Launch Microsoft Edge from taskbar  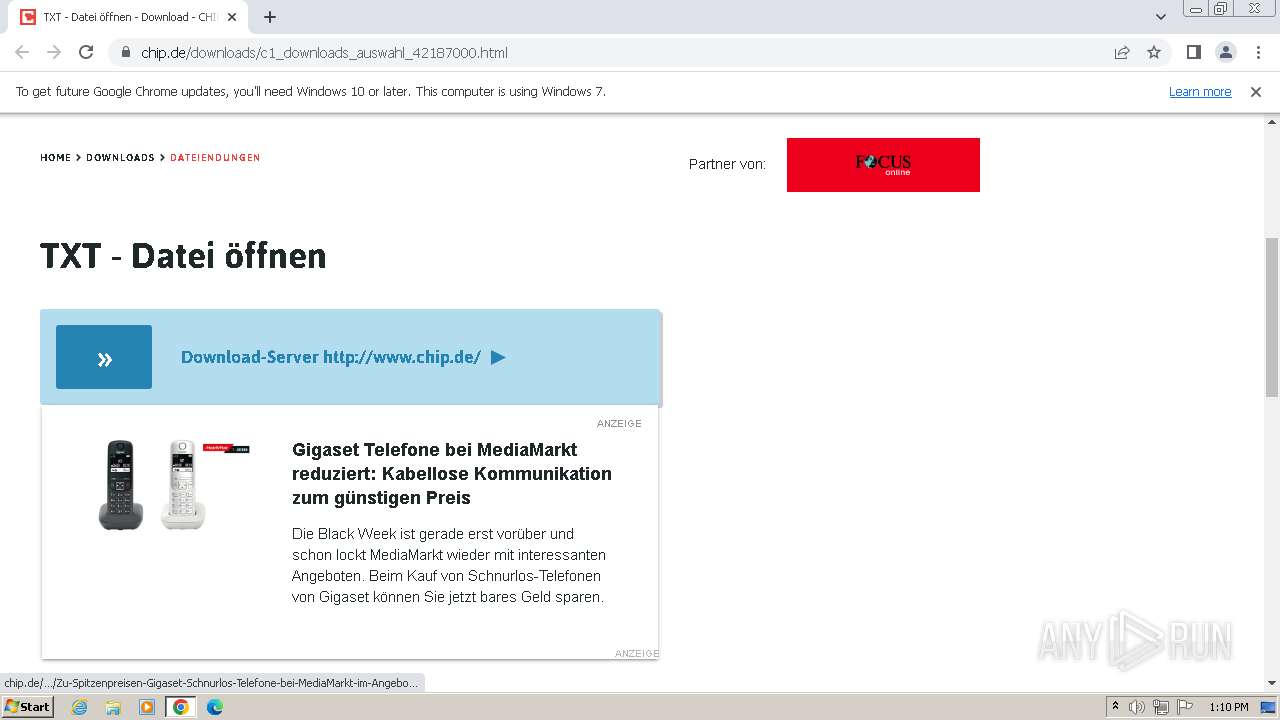coord(214,707)
